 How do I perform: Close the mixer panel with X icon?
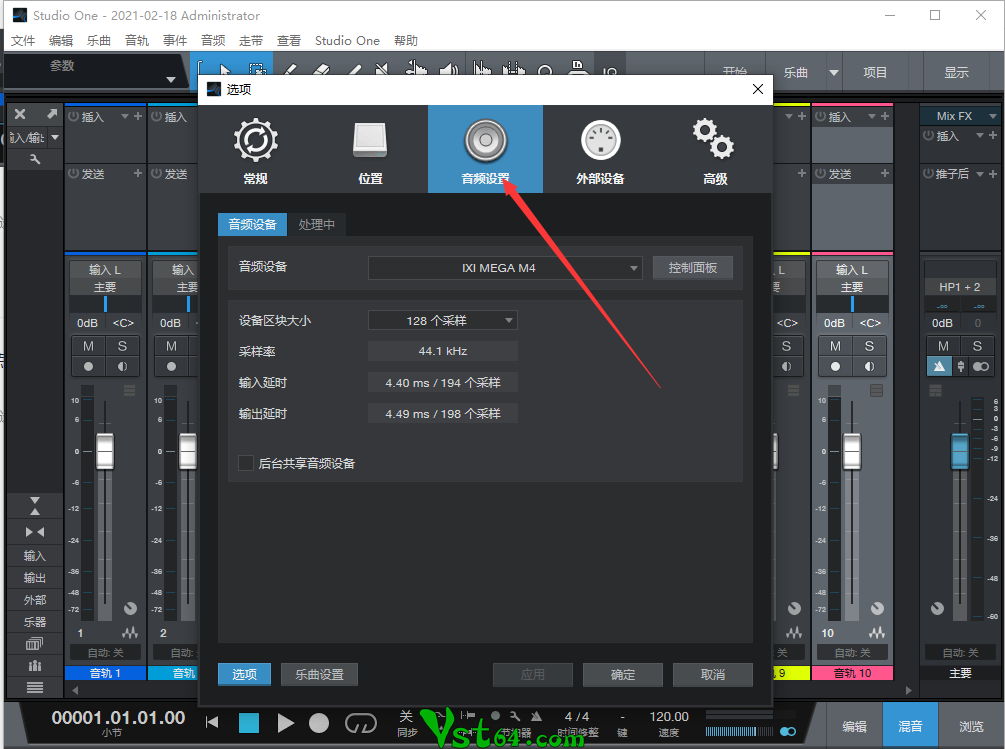click(20, 114)
